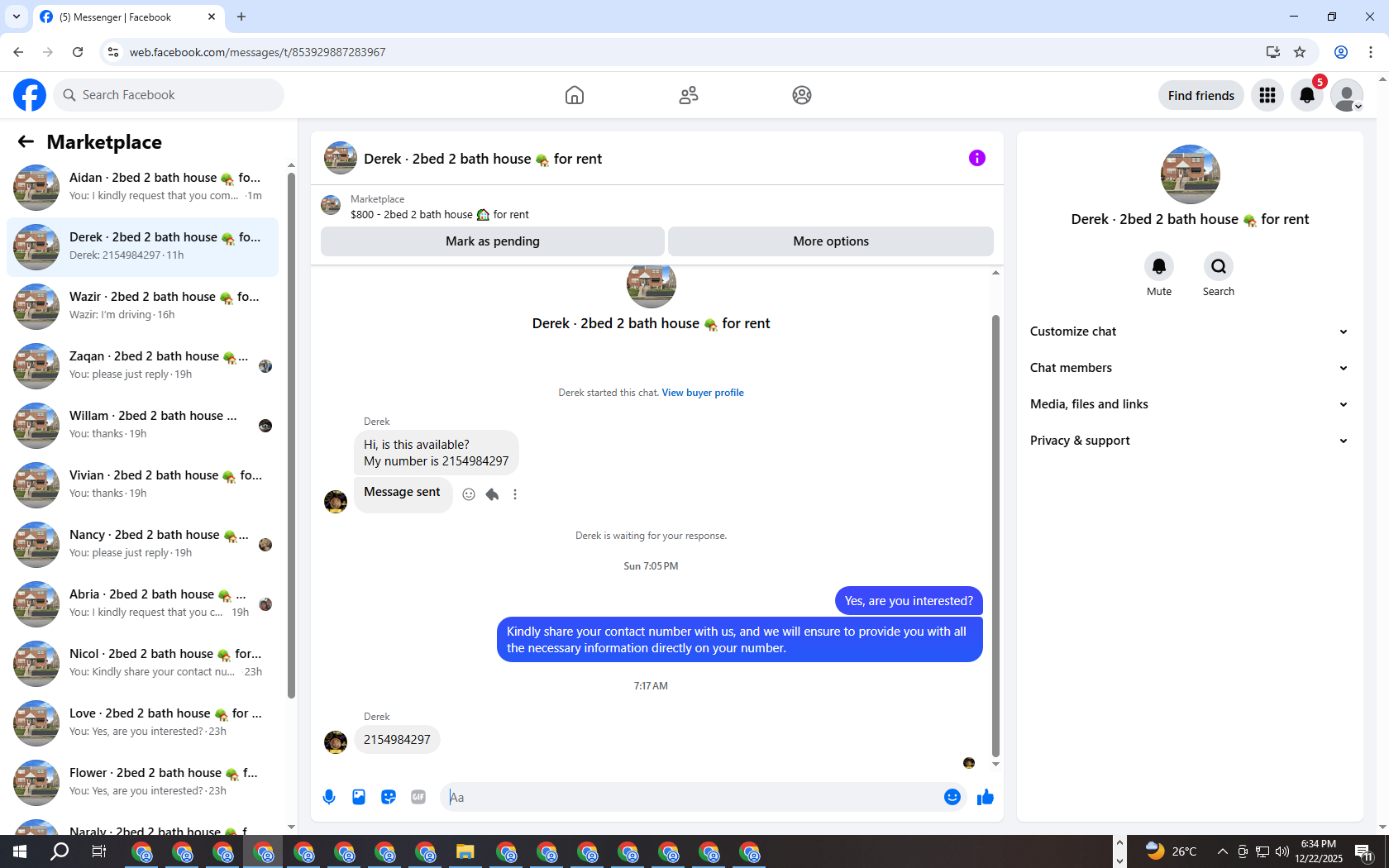
Task: Attach a file with the image icon
Action: tap(359, 797)
